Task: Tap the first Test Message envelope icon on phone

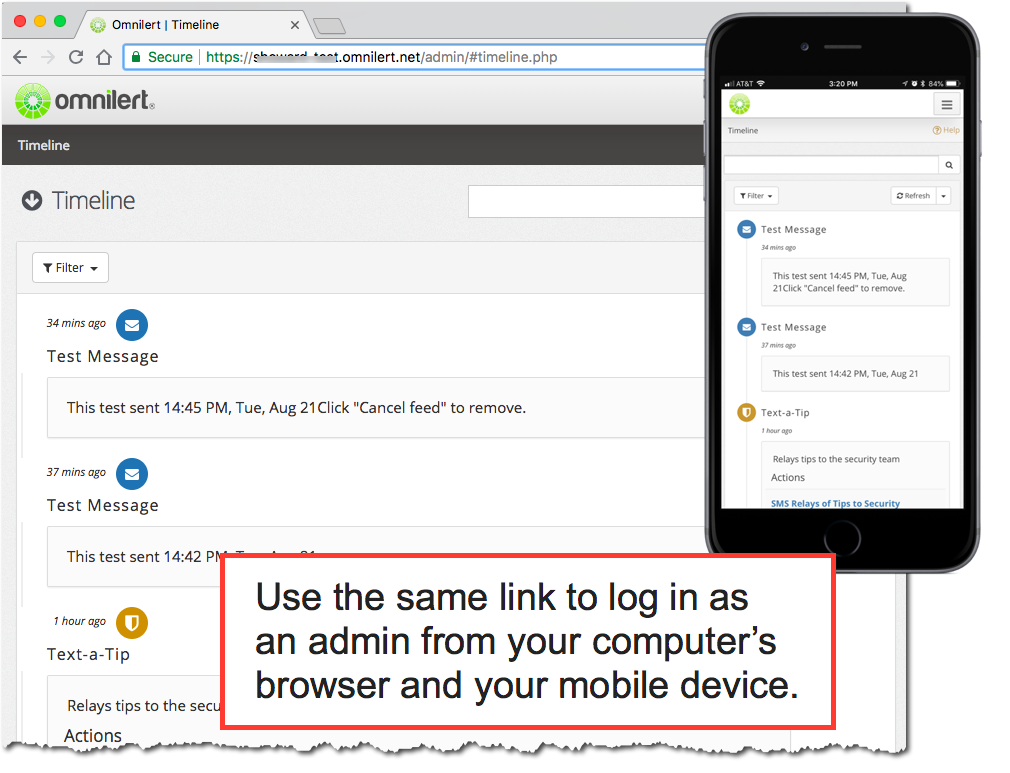Action: click(746, 229)
